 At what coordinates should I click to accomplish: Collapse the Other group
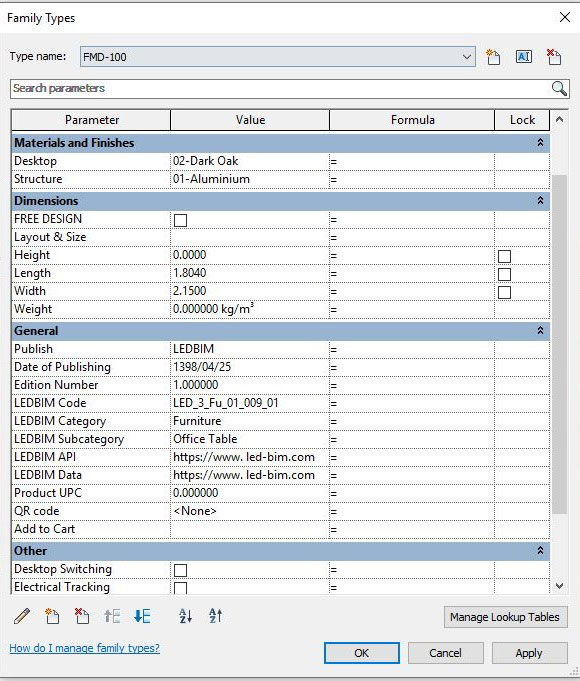(540, 550)
